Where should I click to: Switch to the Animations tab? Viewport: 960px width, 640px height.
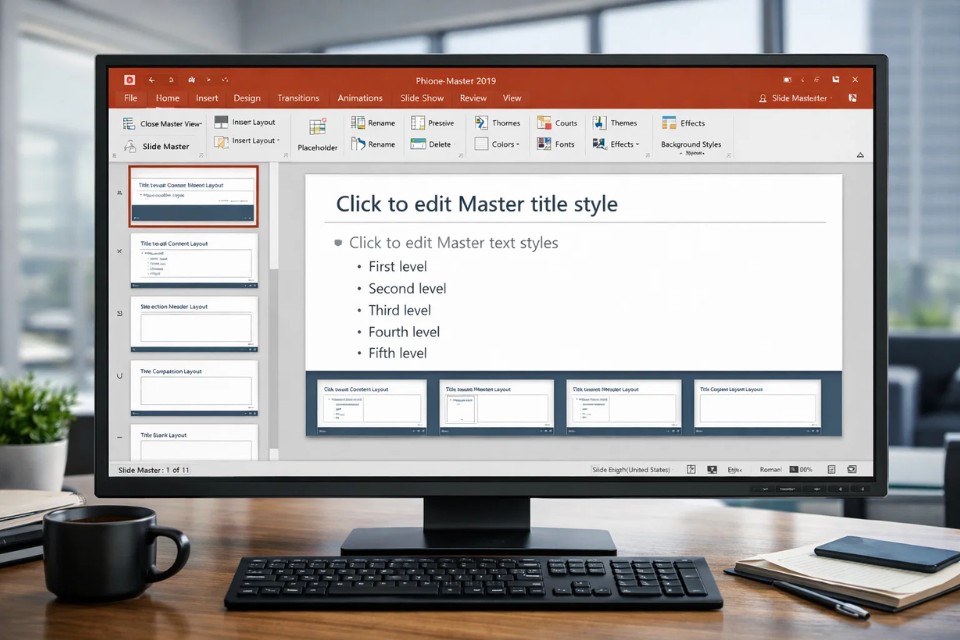359,98
